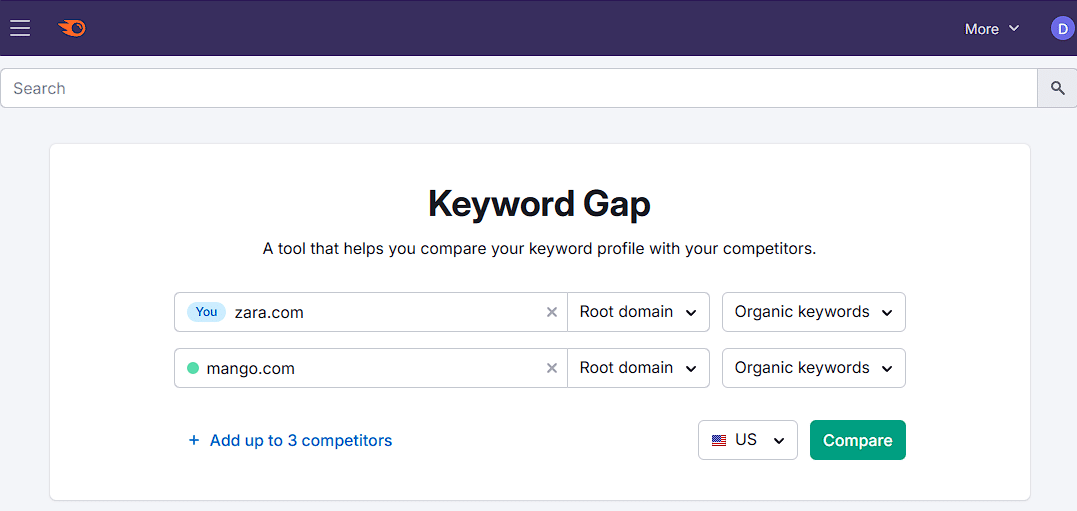Screen dimensions: 1077x511
Task: Open Organic keywords dropdown for mango.com
Action: [x=814, y=368]
